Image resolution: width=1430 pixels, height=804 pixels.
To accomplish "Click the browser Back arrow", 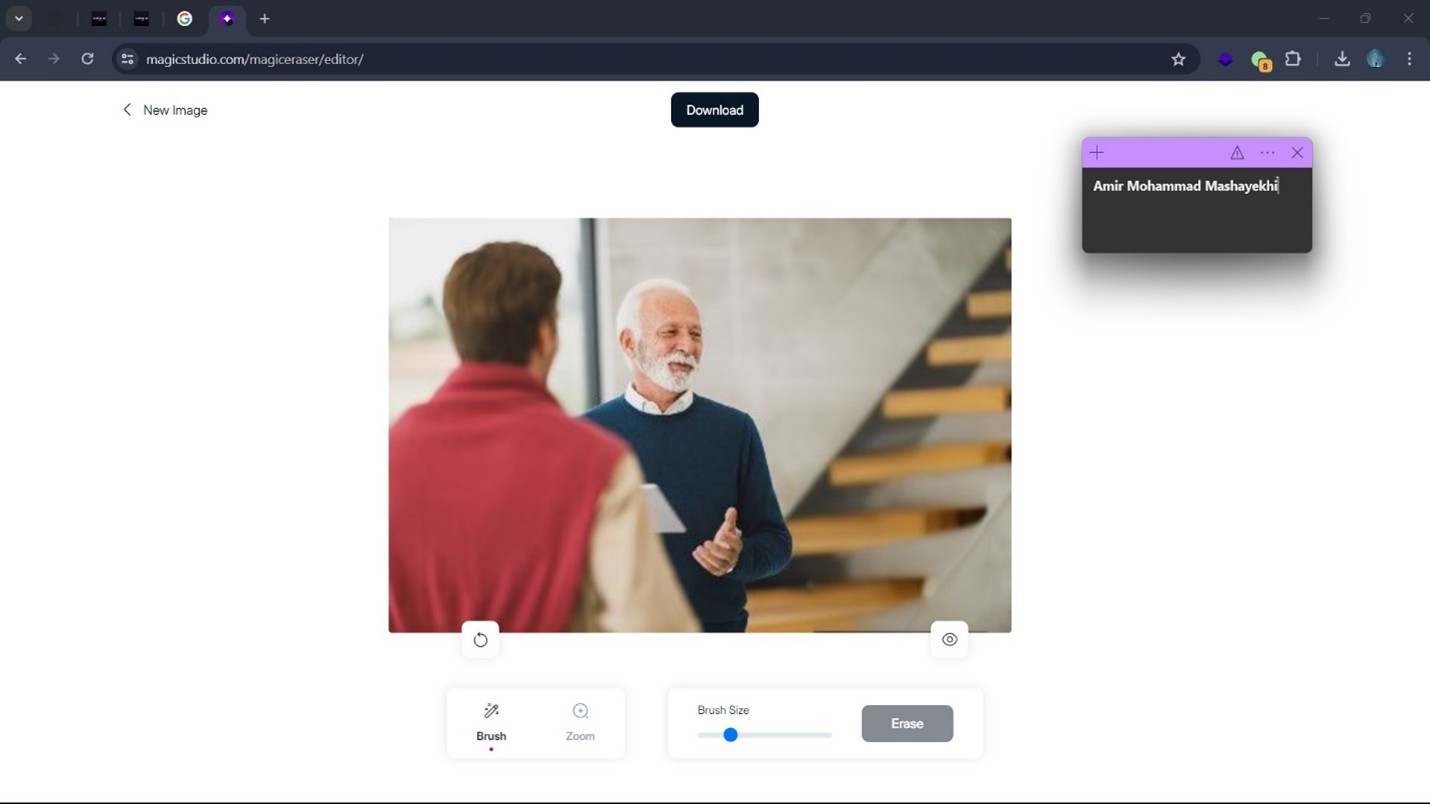I will pyautogui.click(x=20, y=59).
